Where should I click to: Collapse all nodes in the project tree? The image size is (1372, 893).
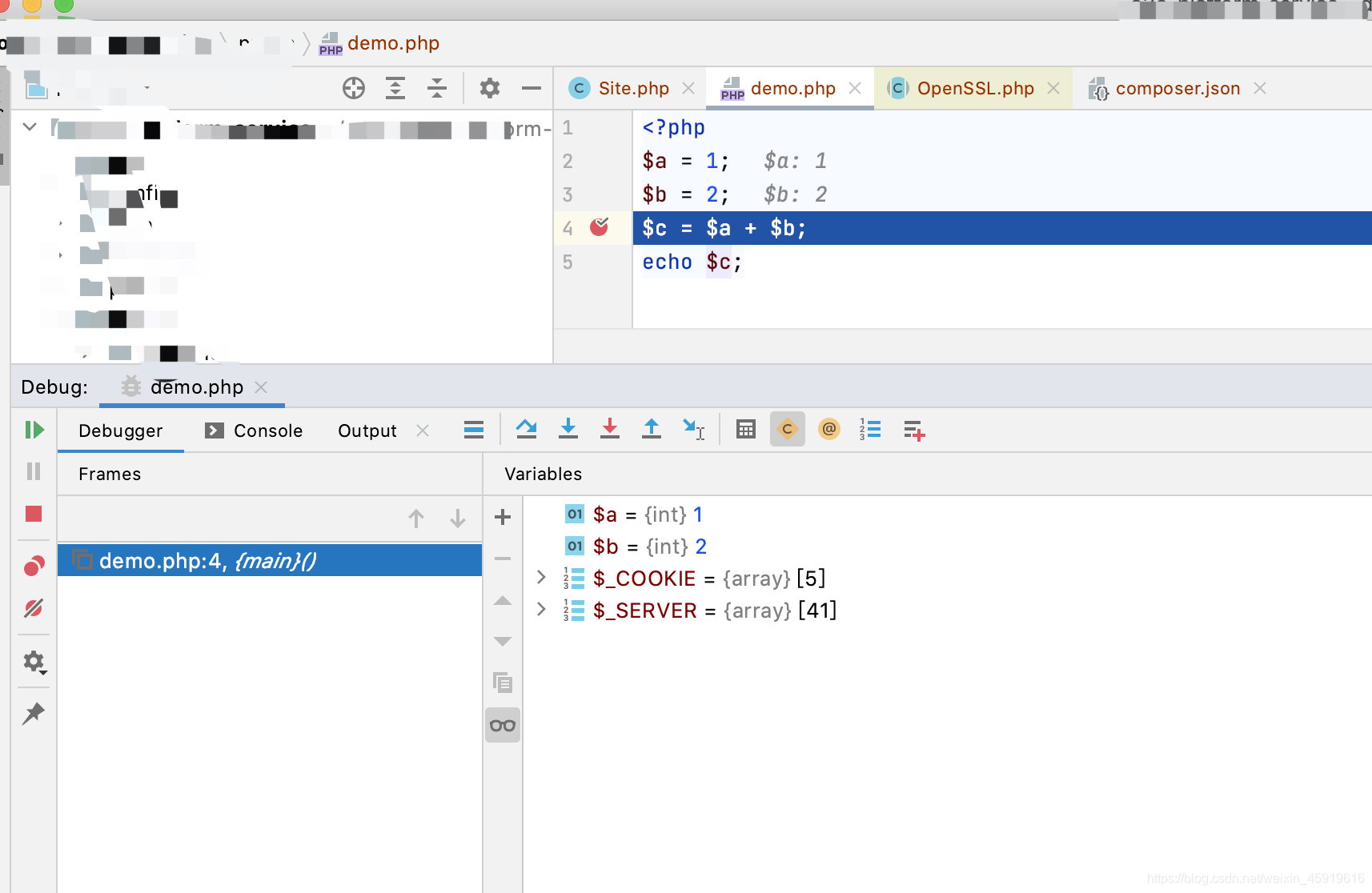click(x=437, y=88)
